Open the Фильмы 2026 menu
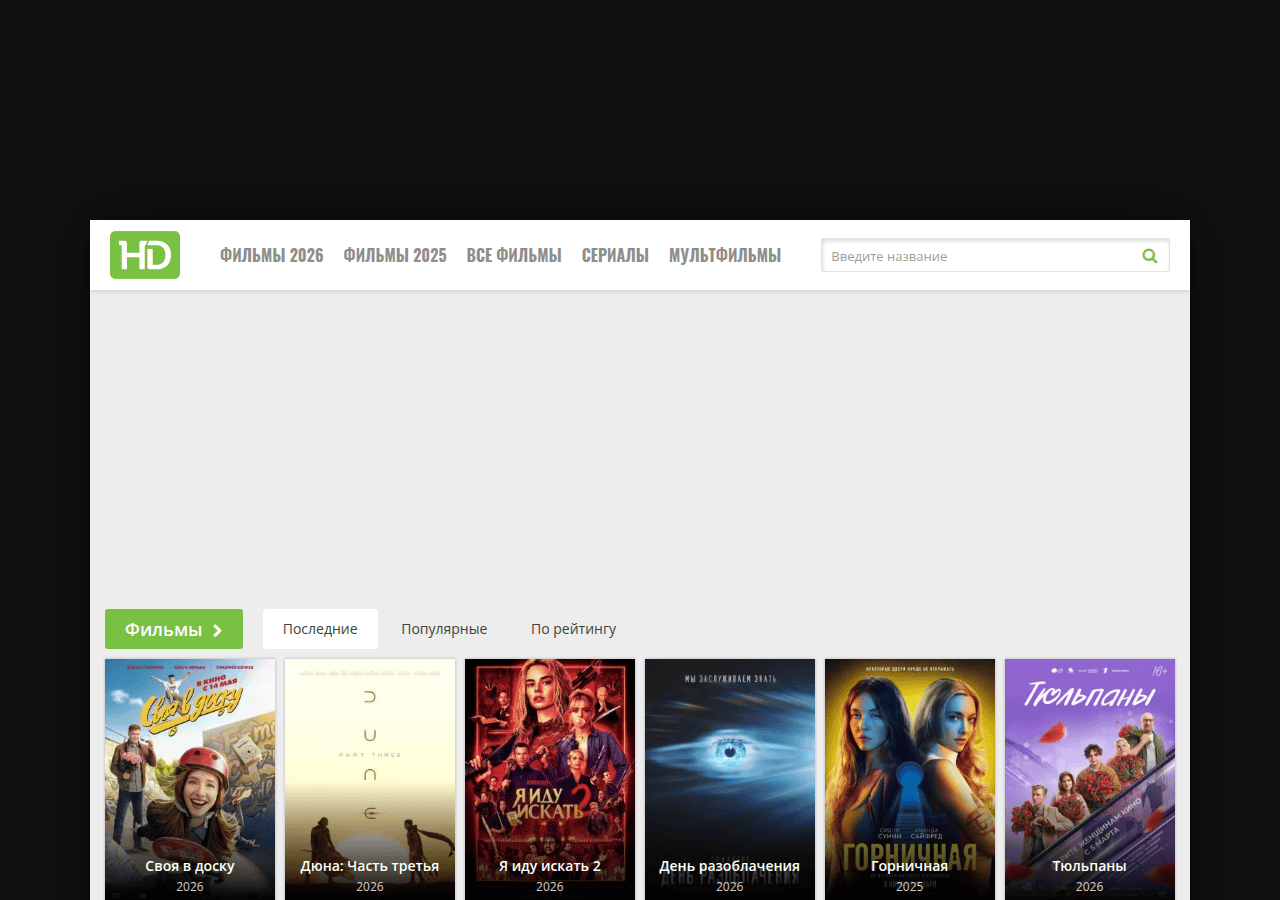Image resolution: width=1280 pixels, height=900 pixels. coord(272,255)
